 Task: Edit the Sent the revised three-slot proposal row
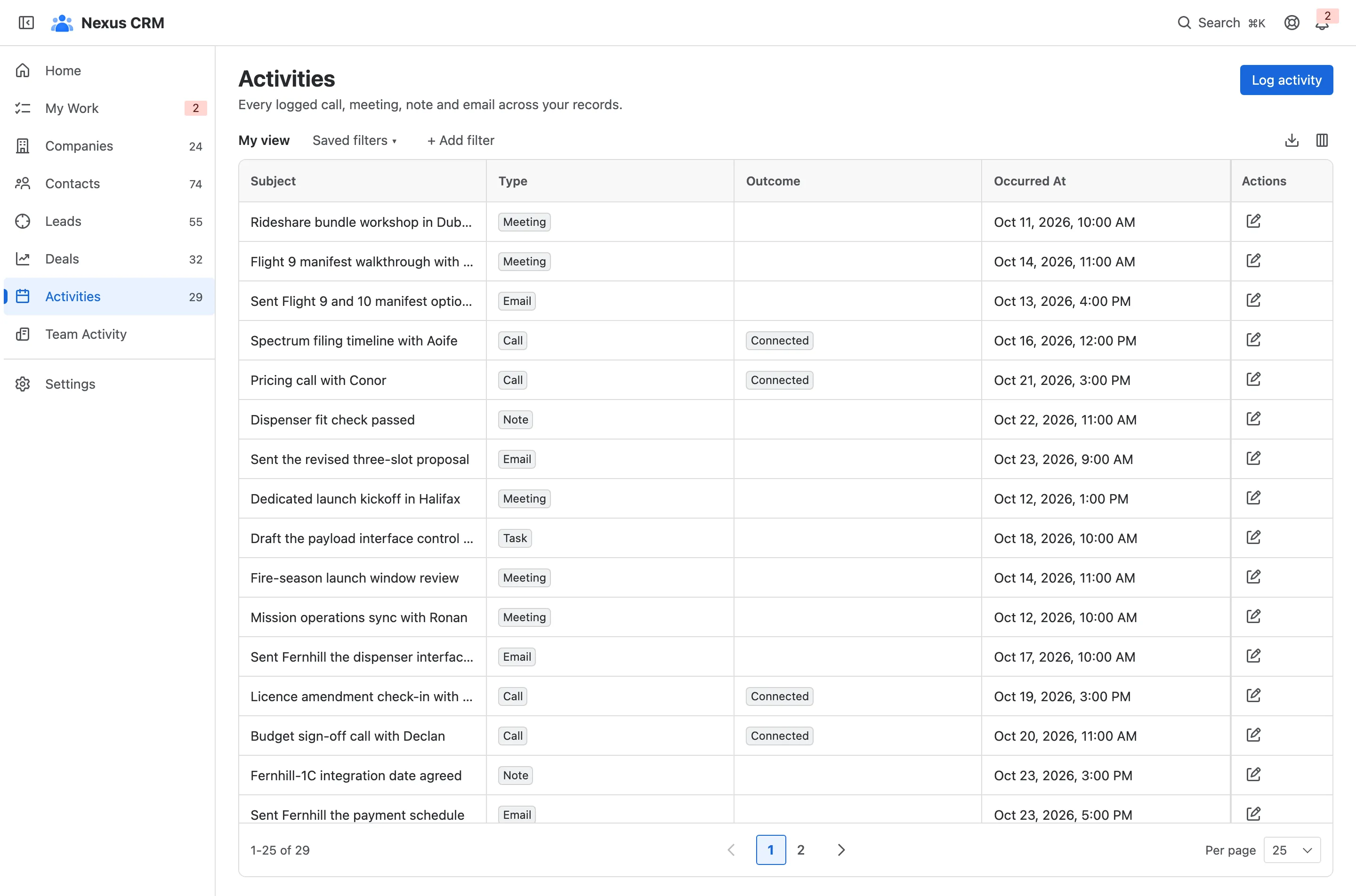coord(1253,458)
